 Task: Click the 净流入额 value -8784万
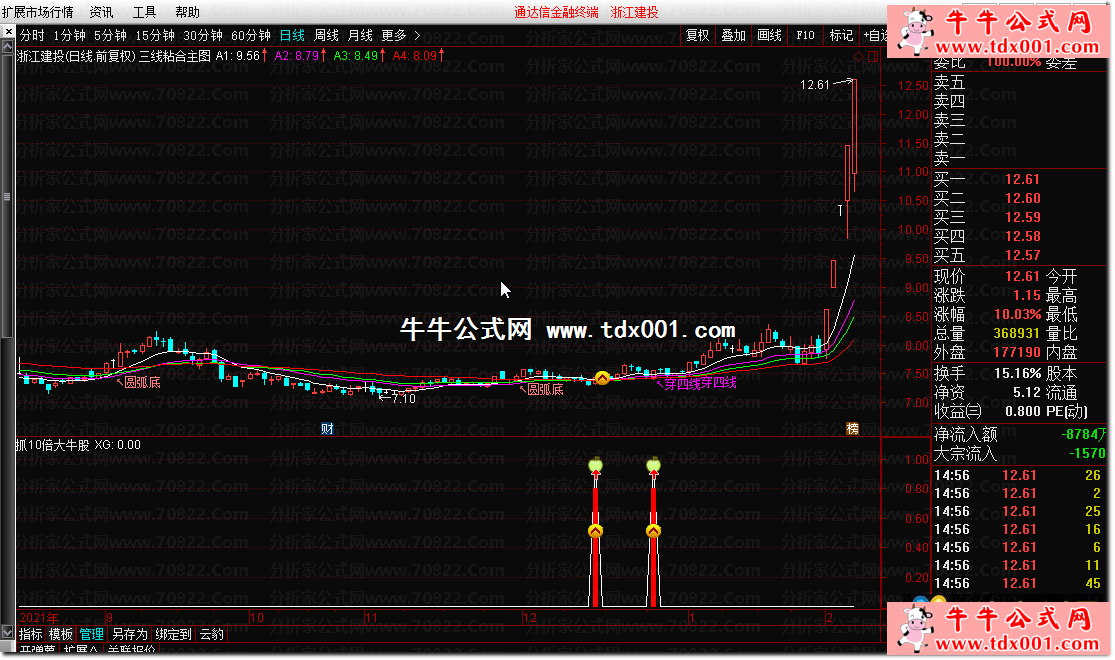(1084, 435)
